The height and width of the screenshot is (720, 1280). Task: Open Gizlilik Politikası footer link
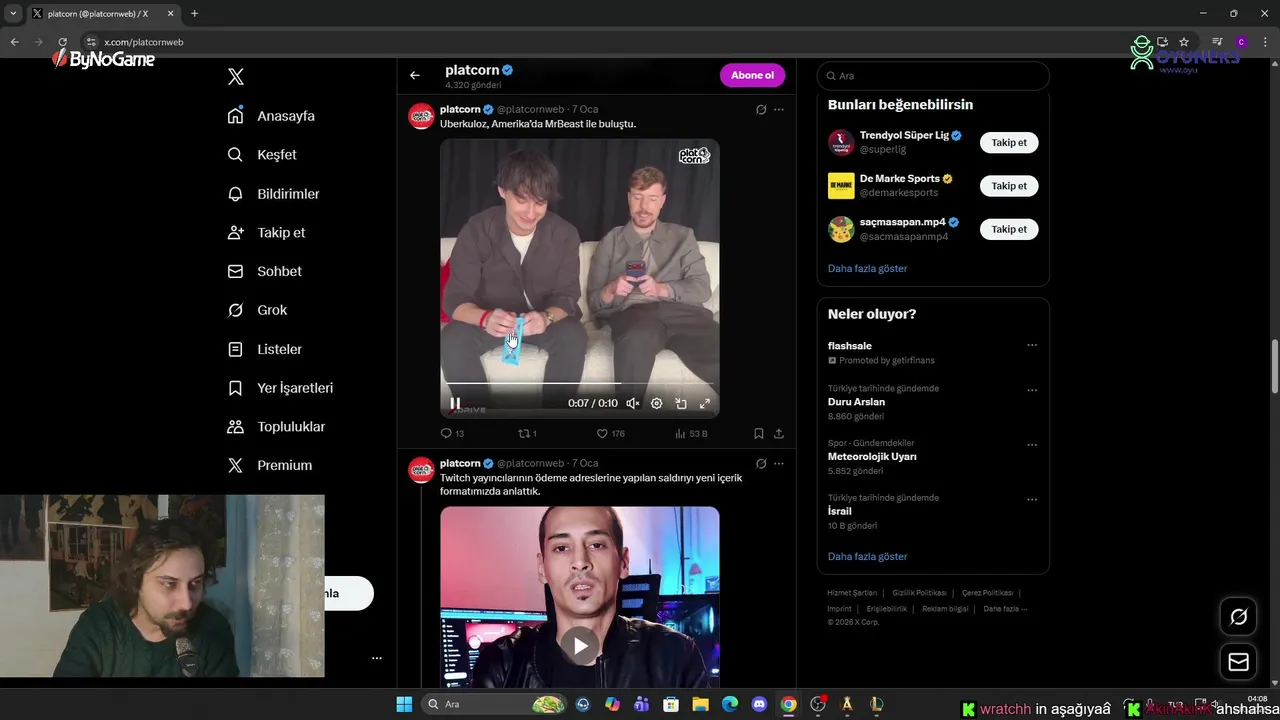pyautogui.click(x=919, y=593)
